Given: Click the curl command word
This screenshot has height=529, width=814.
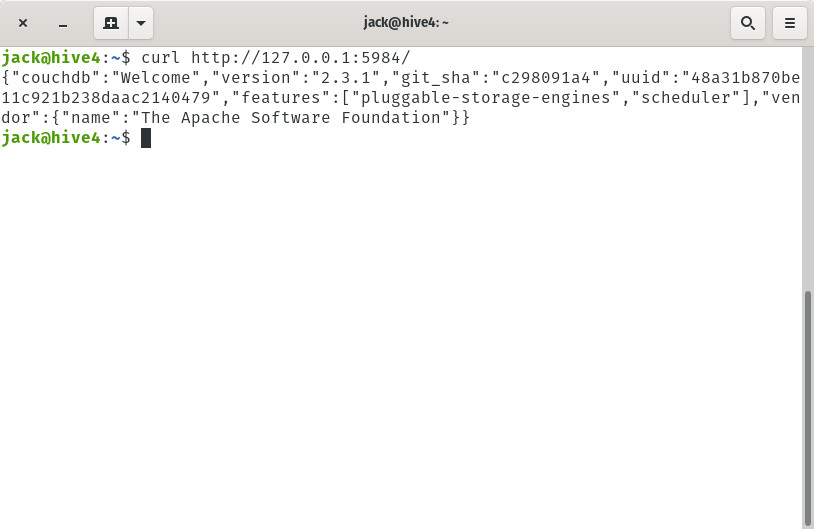Looking at the screenshot, I should 160,58.
